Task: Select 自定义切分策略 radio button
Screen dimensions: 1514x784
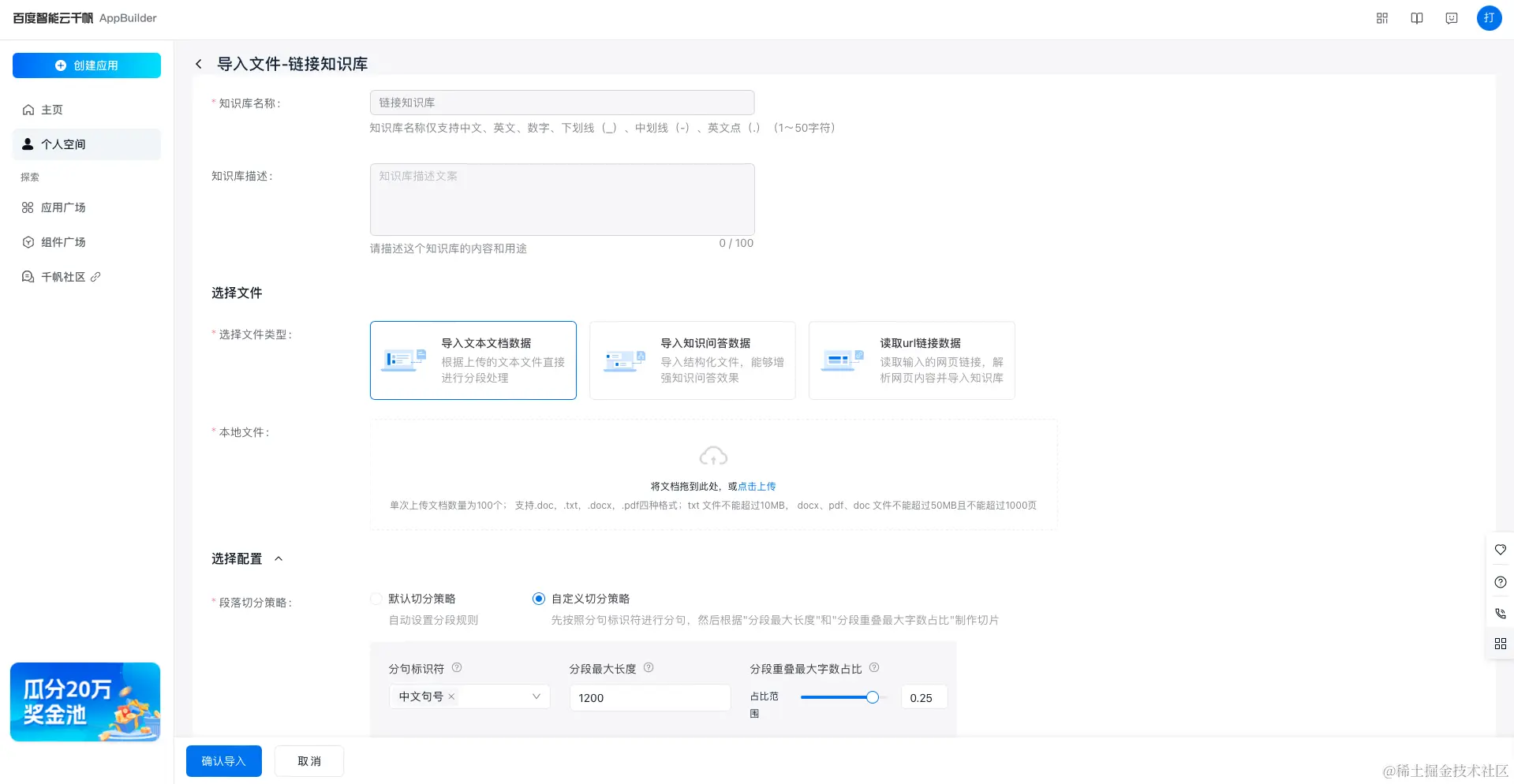Action: coord(539,599)
